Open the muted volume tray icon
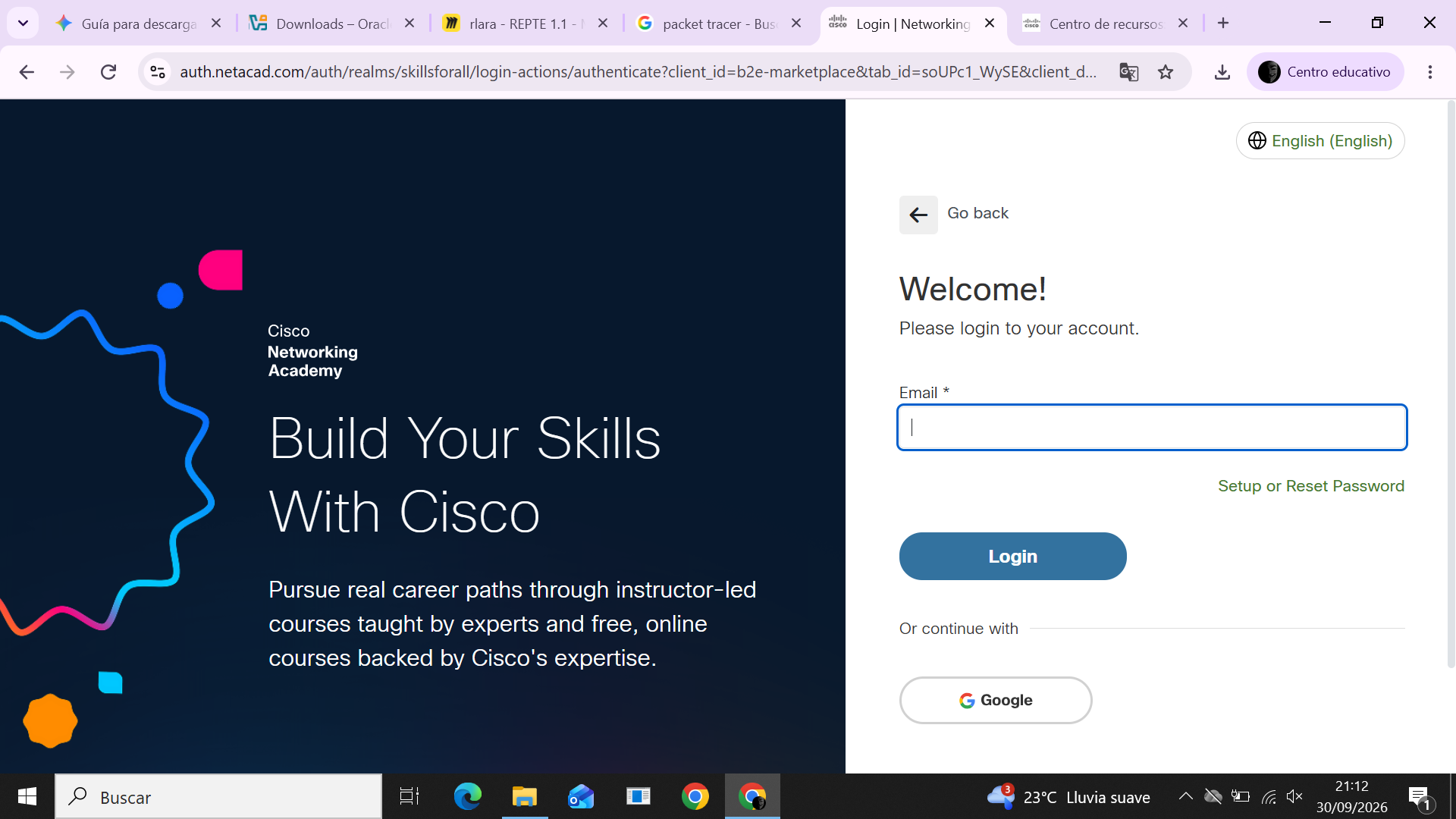This screenshot has width=1456, height=819. click(x=1294, y=796)
